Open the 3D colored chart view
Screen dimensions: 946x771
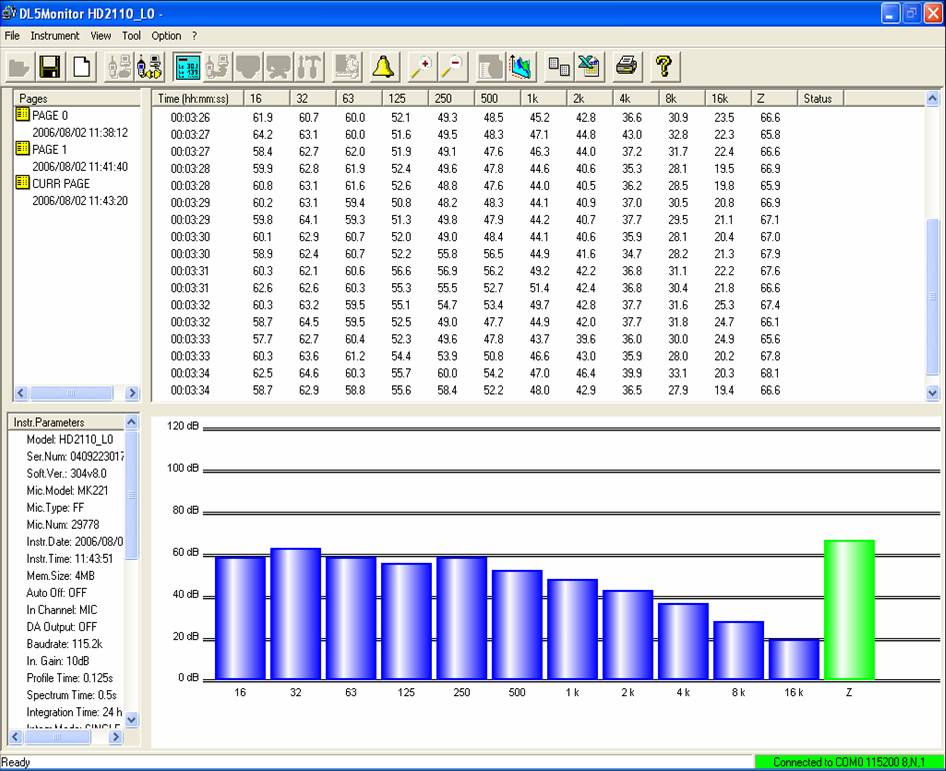click(x=521, y=66)
